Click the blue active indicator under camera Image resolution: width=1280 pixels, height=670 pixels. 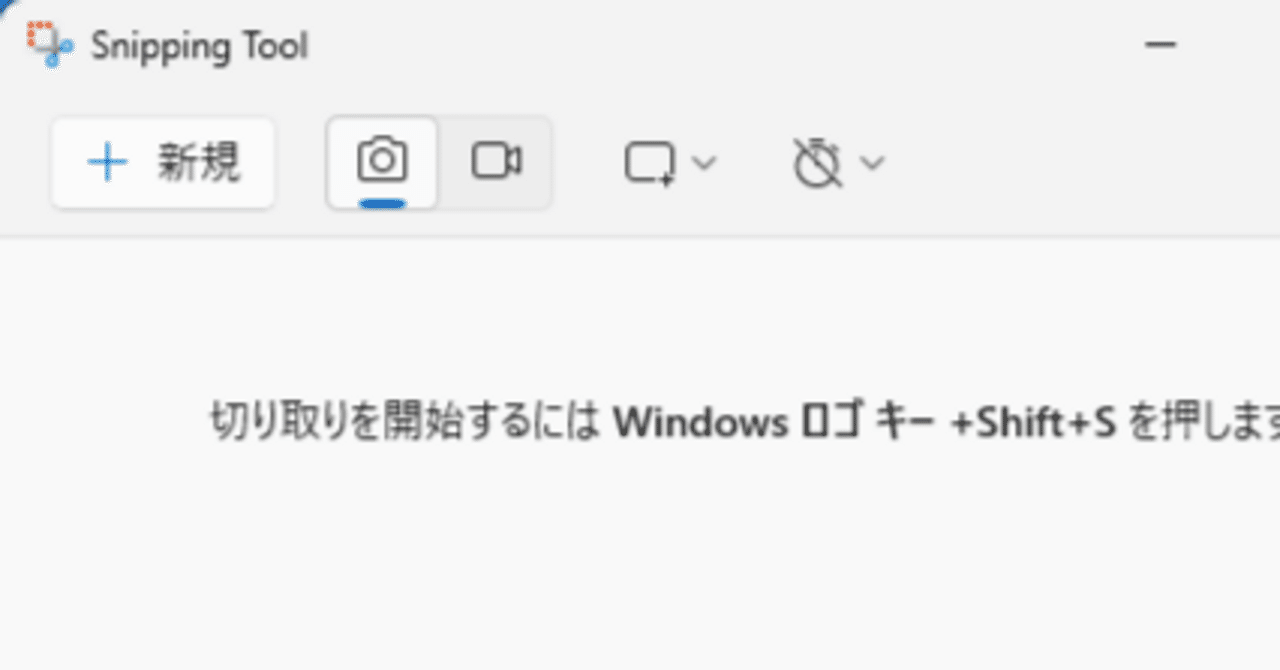pyautogui.click(x=381, y=203)
